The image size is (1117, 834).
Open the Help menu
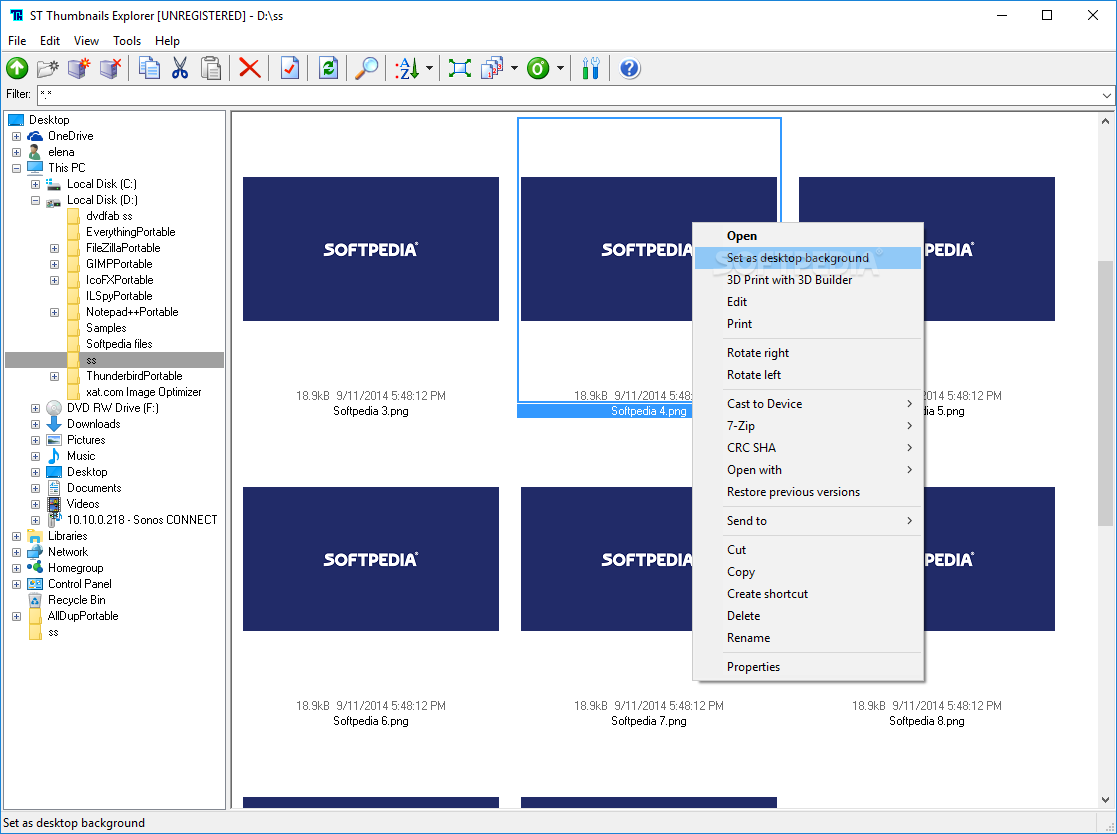[x=167, y=41]
